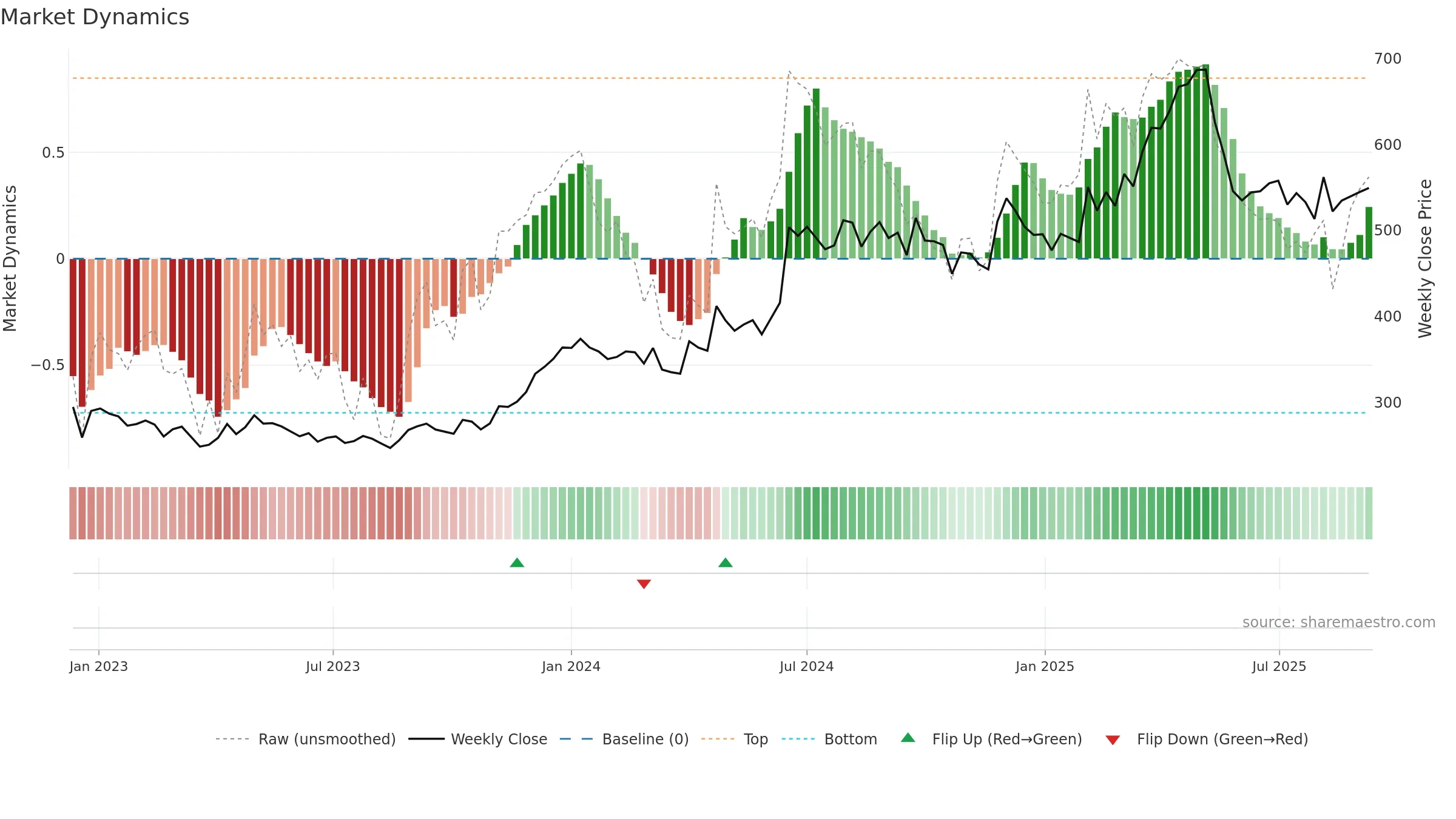1456x819 pixels.
Task: Click the Market Dynamics chart title
Action: pyautogui.click(x=95, y=17)
